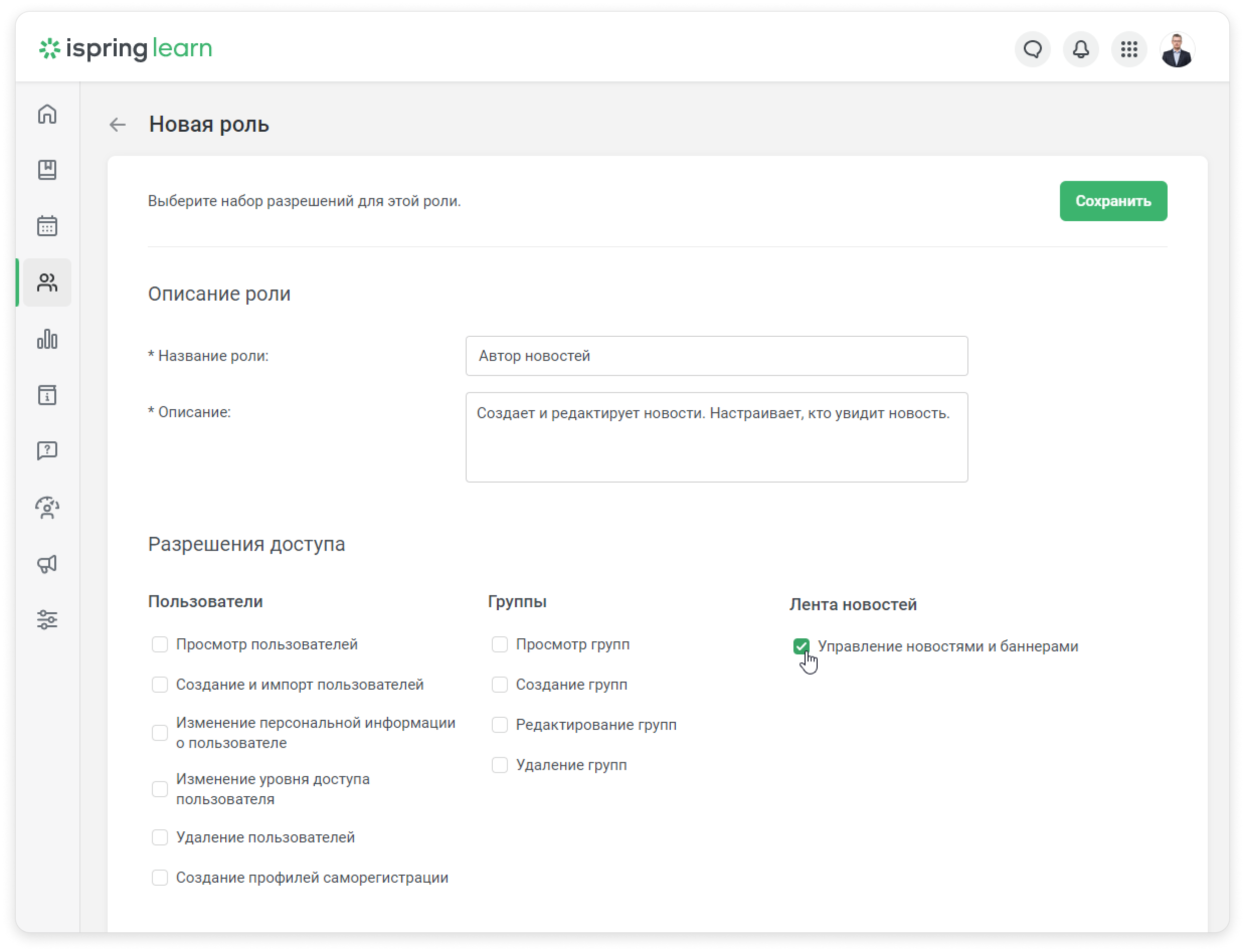Go back using the arrow next to Новая роль
Screen dimensions: 1245x952
coord(117,125)
